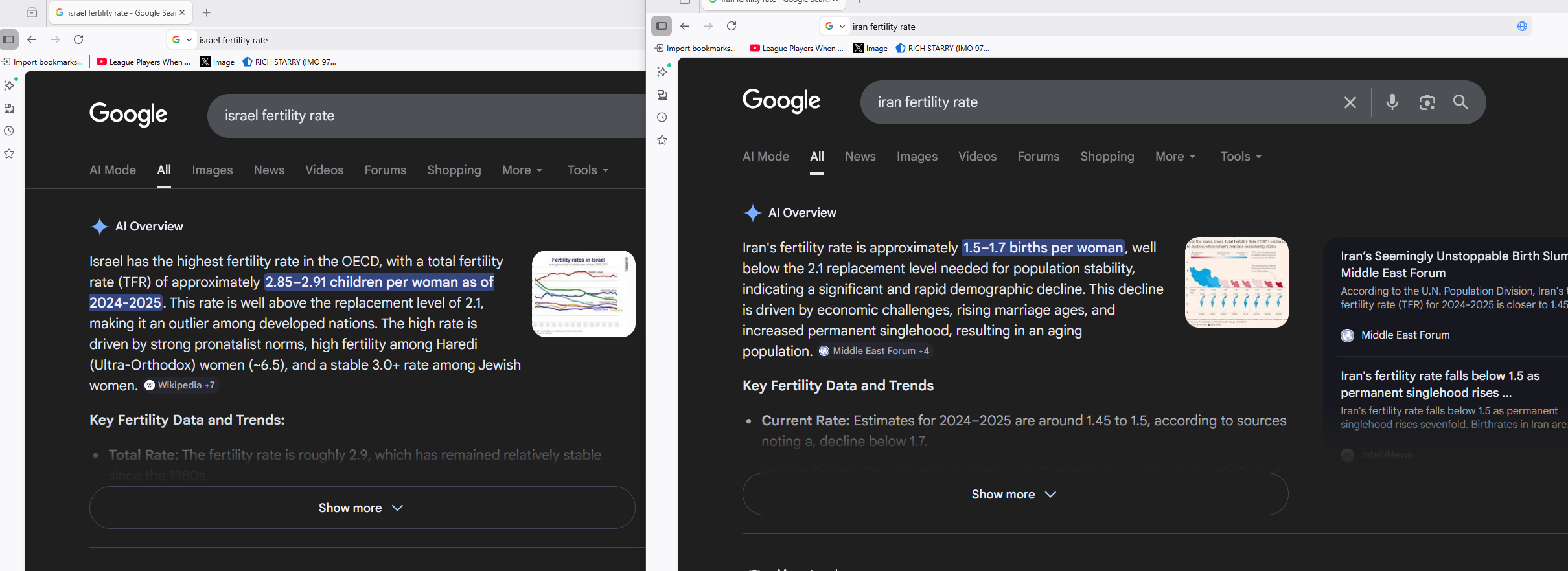Image resolution: width=1568 pixels, height=571 pixels.
Task: Go back in the Israel window
Action: click(32, 39)
